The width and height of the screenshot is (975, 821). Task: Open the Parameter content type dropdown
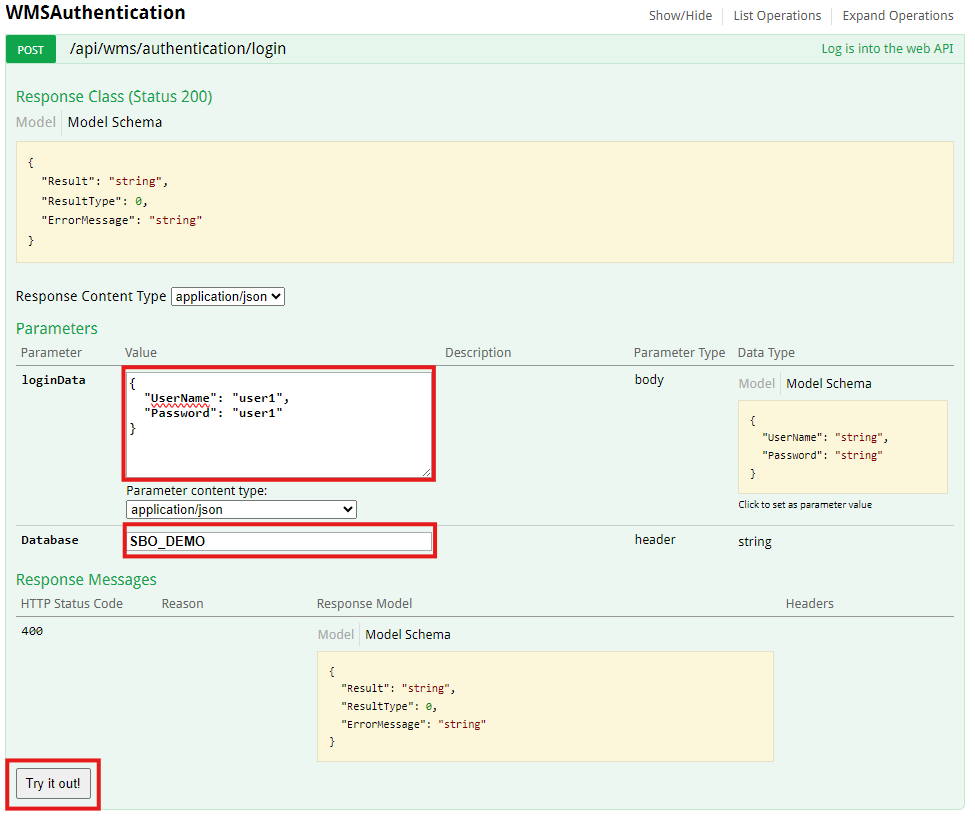(241, 509)
